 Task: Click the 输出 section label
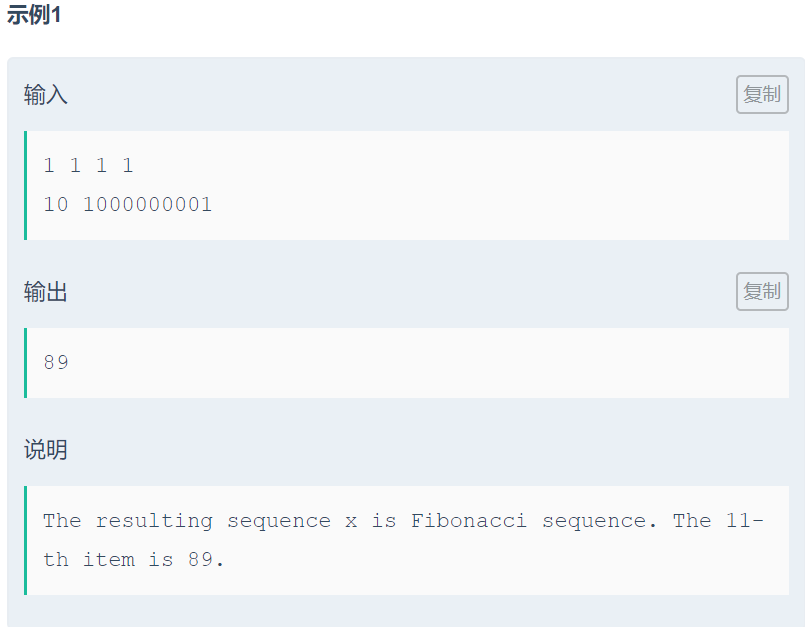[x=46, y=292]
